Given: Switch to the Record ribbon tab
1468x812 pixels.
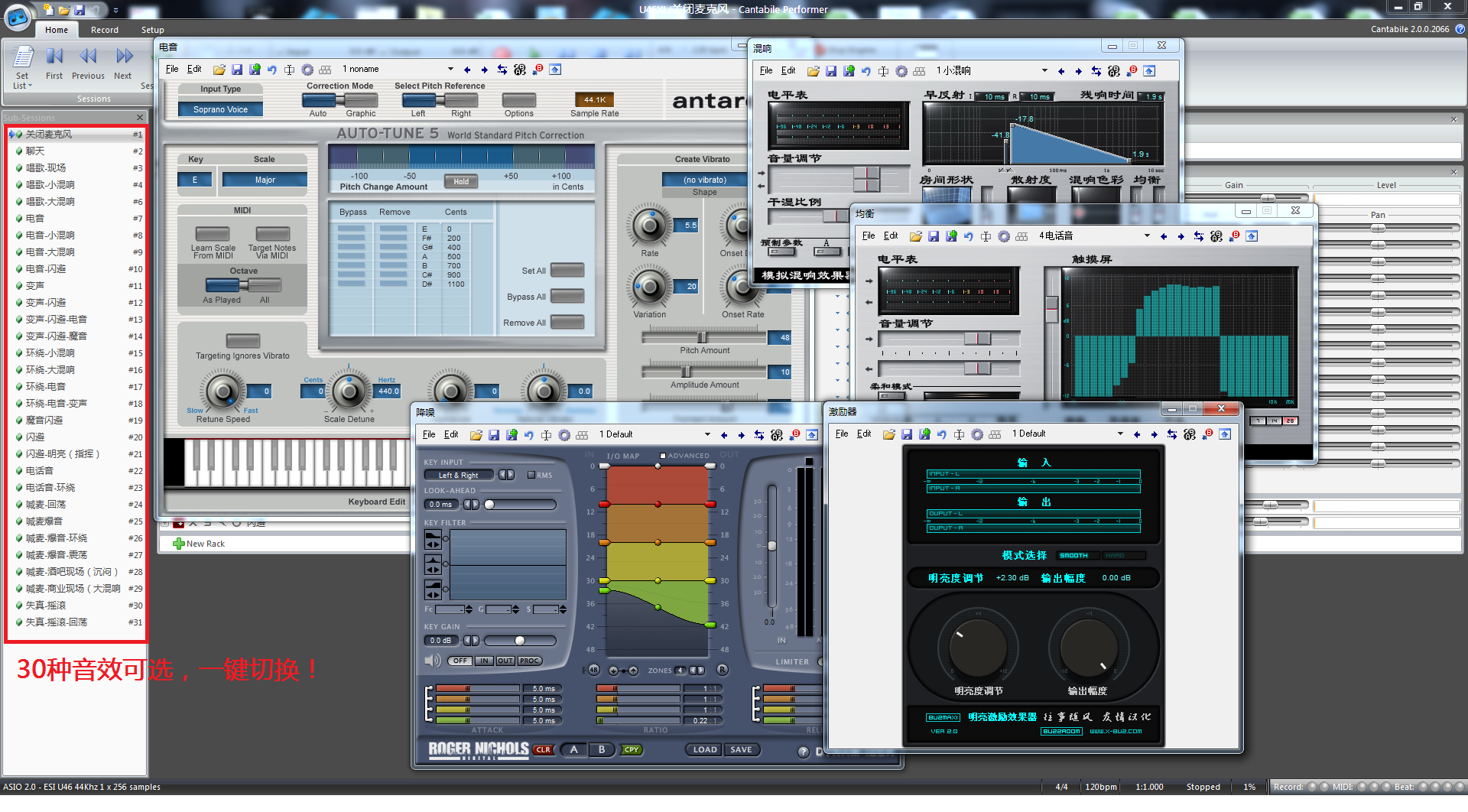Looking at the screenshot, I should click(x=105, y=30).
